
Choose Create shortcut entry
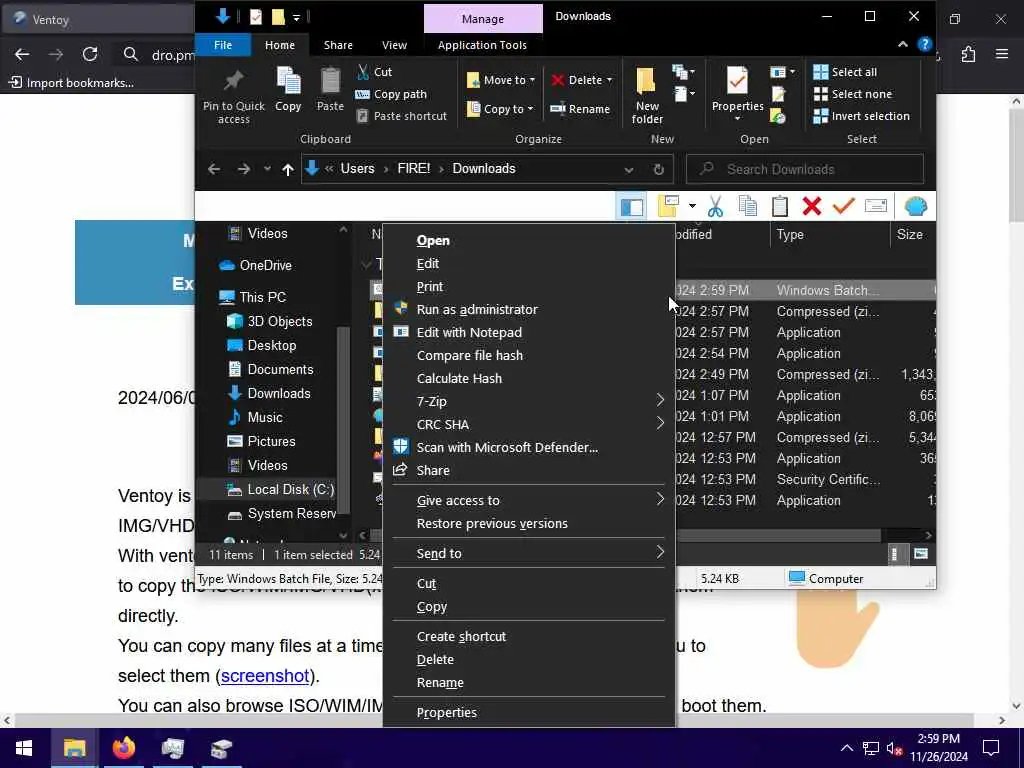(529, 636)
